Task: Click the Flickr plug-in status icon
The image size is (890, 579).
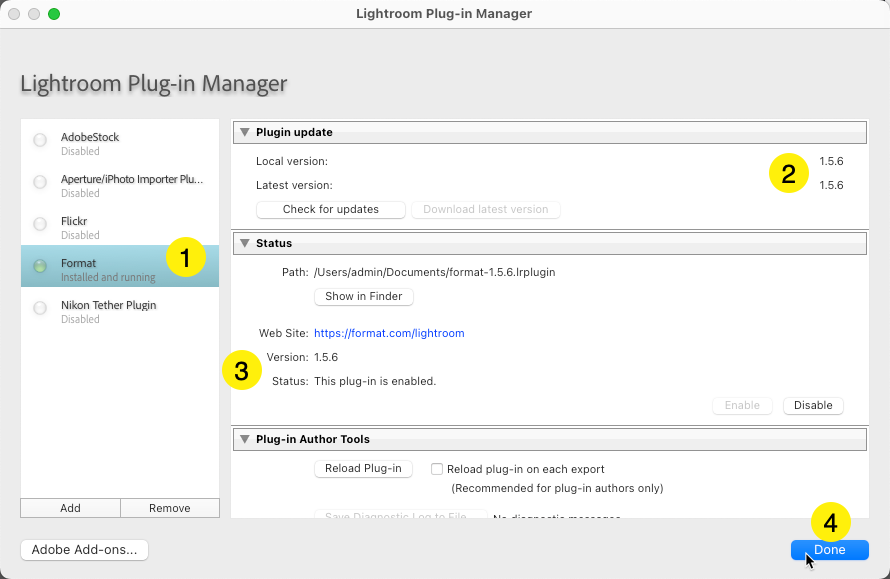Action: coord(40,224)
